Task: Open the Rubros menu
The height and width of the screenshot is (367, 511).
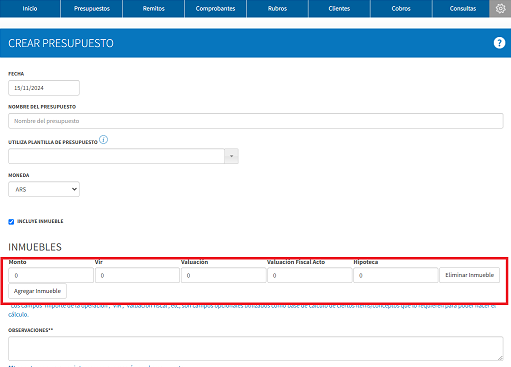Action: pos(277,8)
